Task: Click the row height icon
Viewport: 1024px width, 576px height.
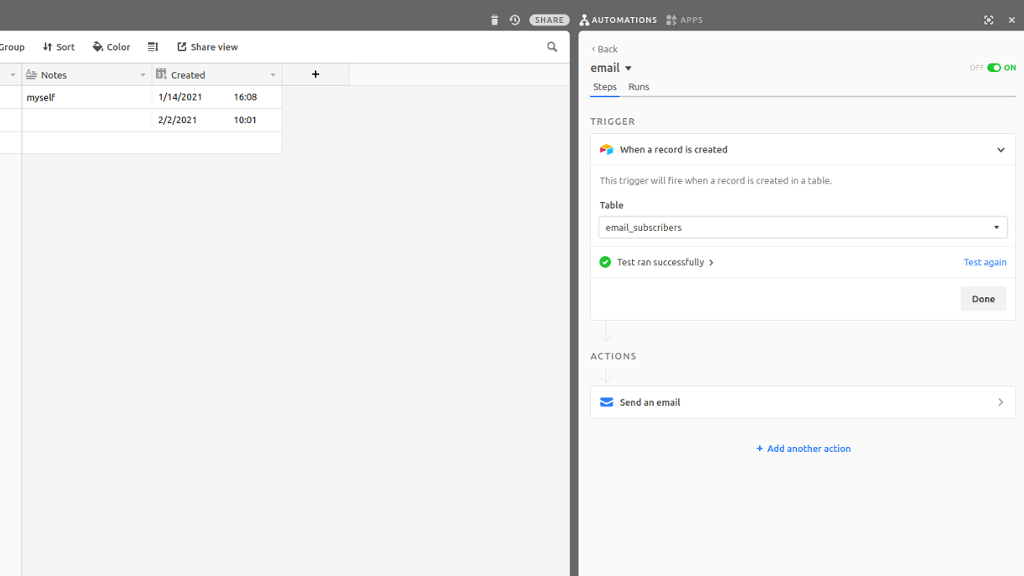Action: (x=152, y=46)
